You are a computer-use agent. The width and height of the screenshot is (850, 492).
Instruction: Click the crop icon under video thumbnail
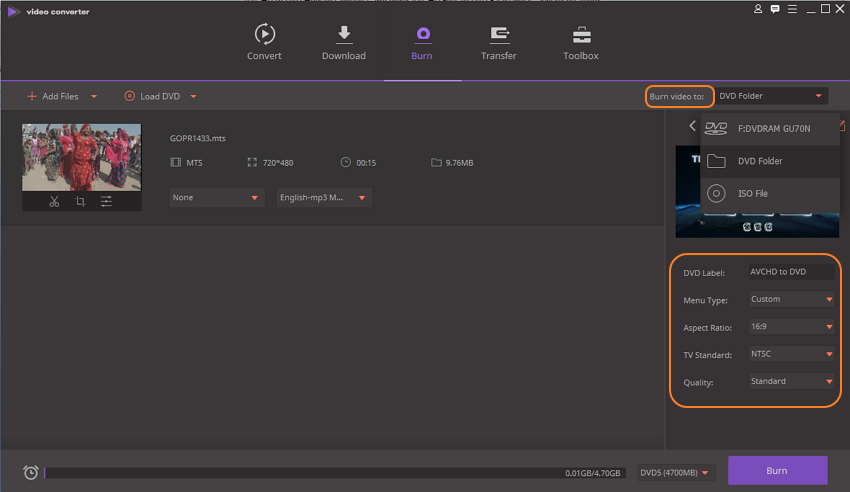pos(80,201)
